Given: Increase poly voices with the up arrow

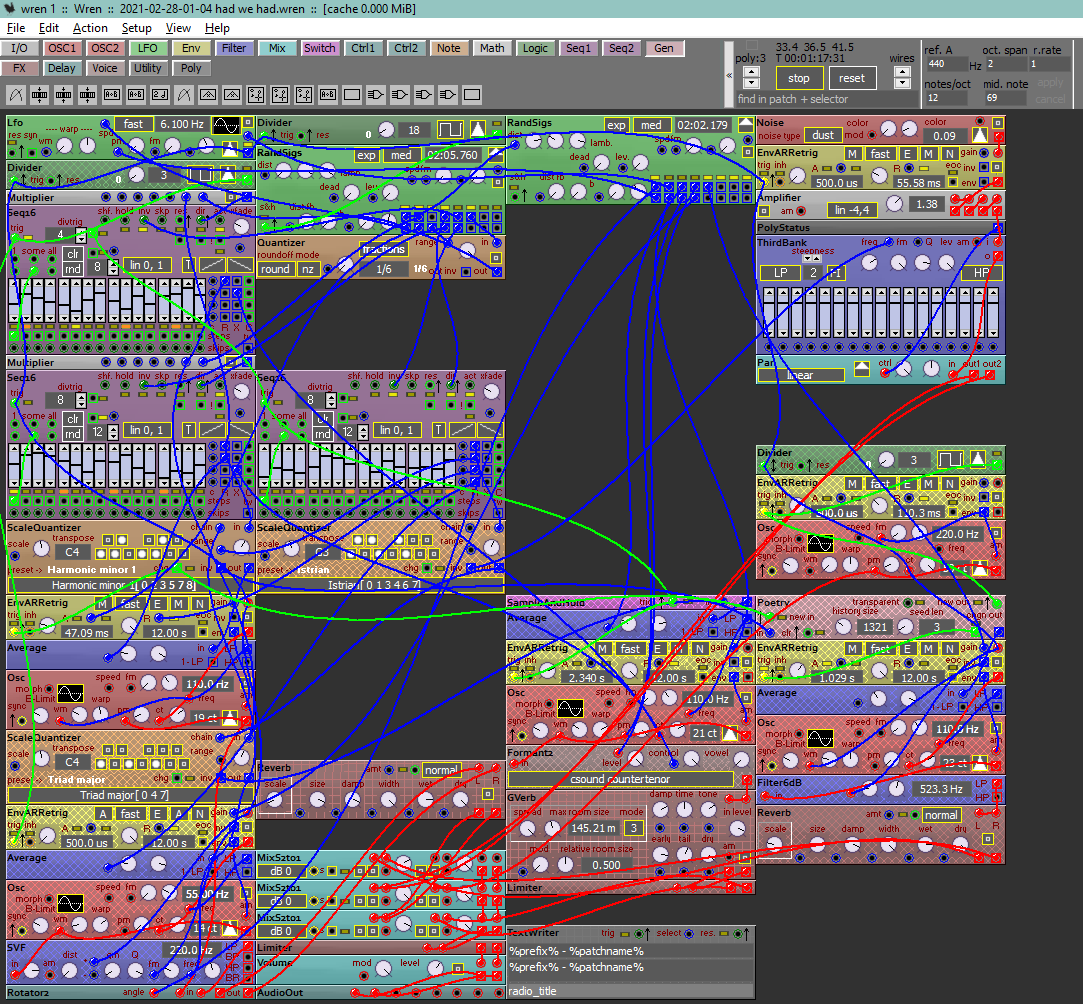Looking at the screenshot, I should (751, 71).
